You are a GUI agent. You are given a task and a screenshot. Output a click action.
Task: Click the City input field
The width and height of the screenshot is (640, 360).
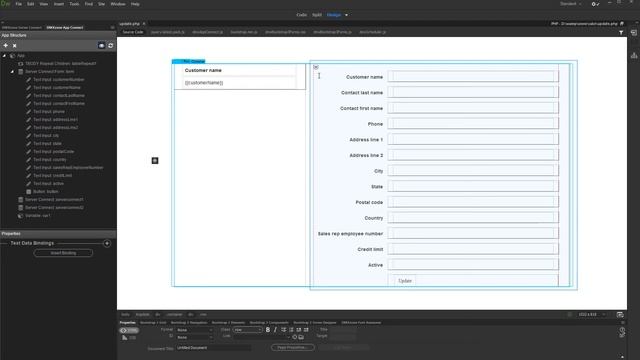coord(473,171)
